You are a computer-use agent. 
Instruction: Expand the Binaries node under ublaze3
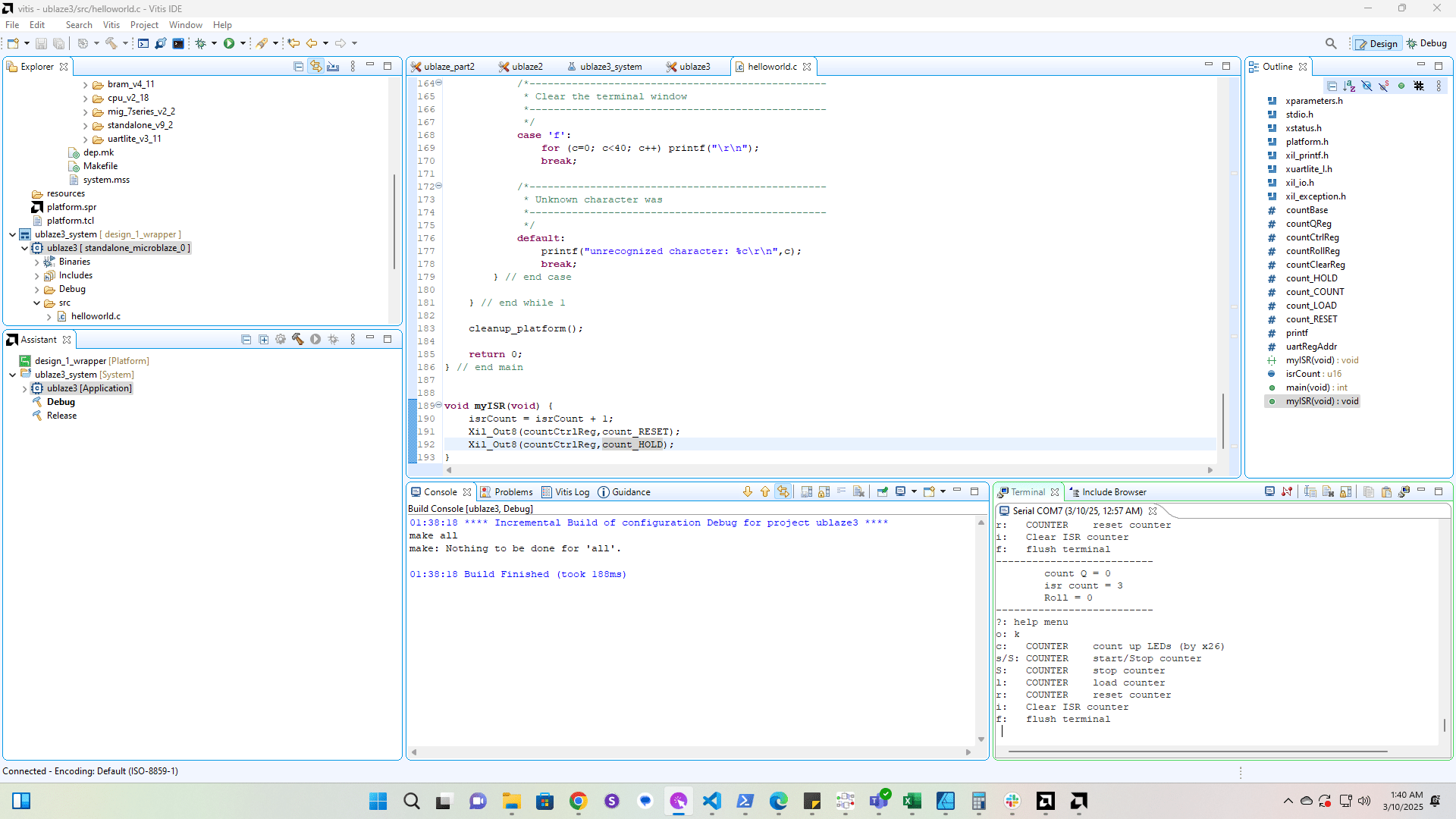coord(36,262)
